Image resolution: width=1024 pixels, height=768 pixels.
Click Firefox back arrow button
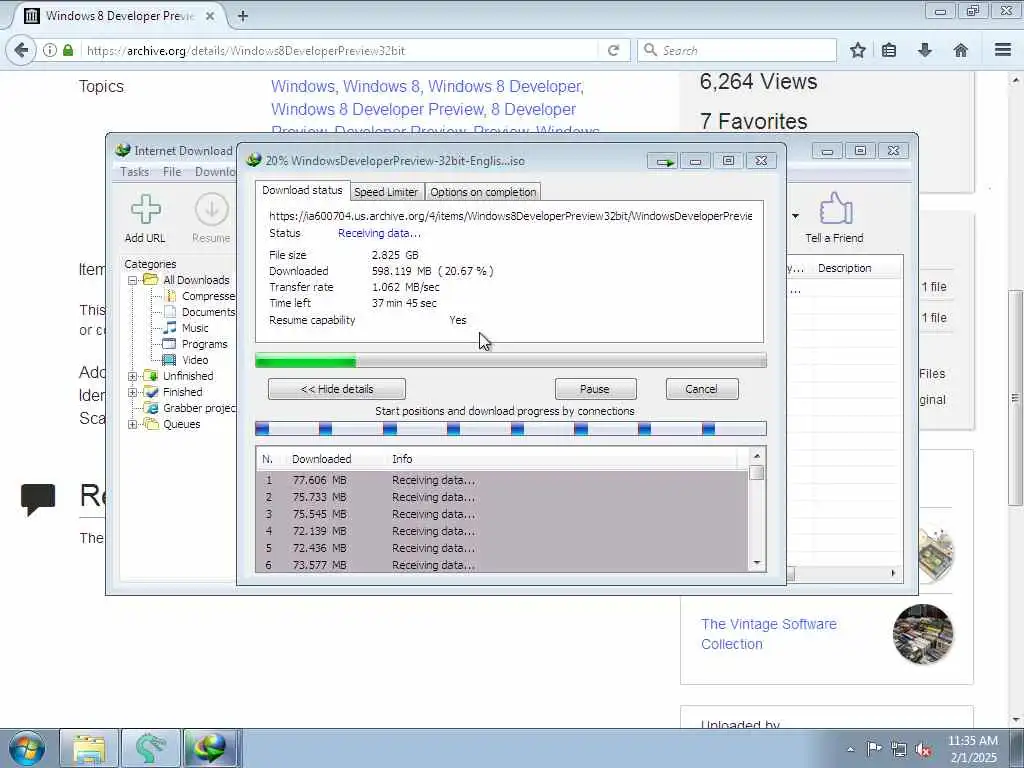coord(20,50)
